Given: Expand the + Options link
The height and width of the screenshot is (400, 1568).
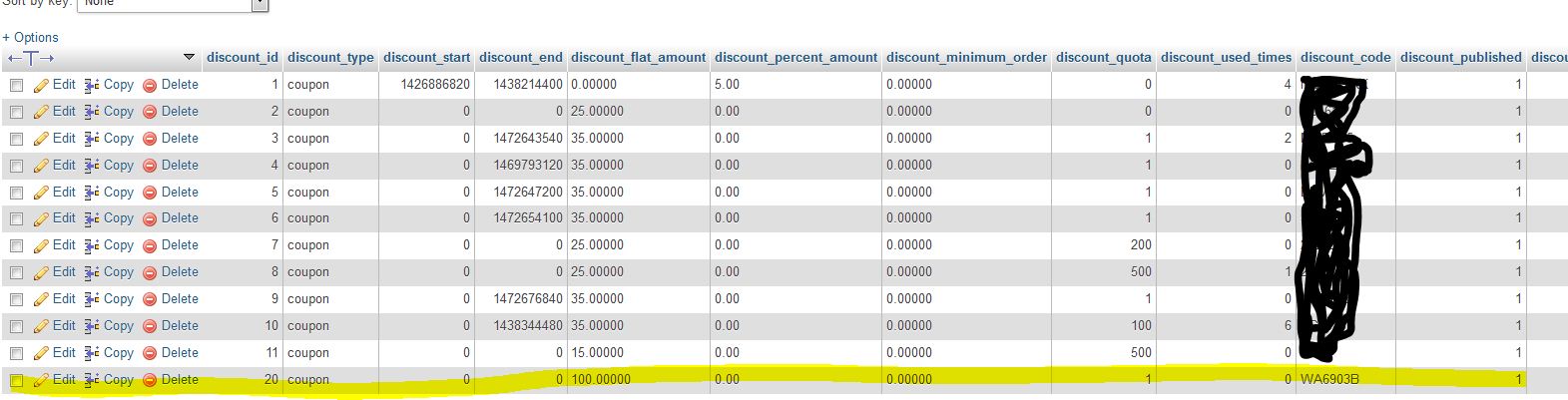Looking at the screenshot, I should (31, 37).
